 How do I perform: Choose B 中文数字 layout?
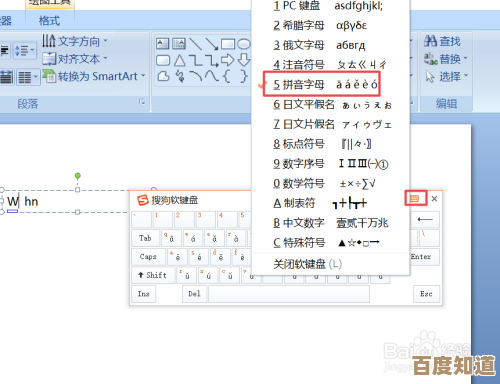point(330,223)
